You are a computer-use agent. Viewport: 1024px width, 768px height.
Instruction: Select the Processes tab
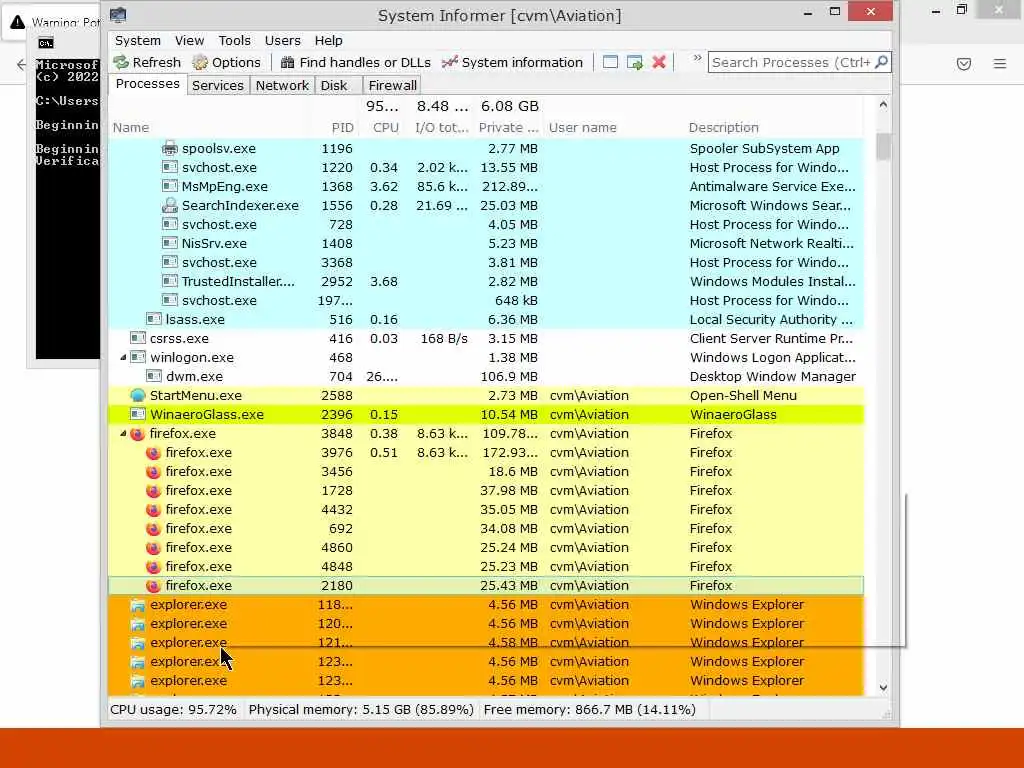point(148,84)
